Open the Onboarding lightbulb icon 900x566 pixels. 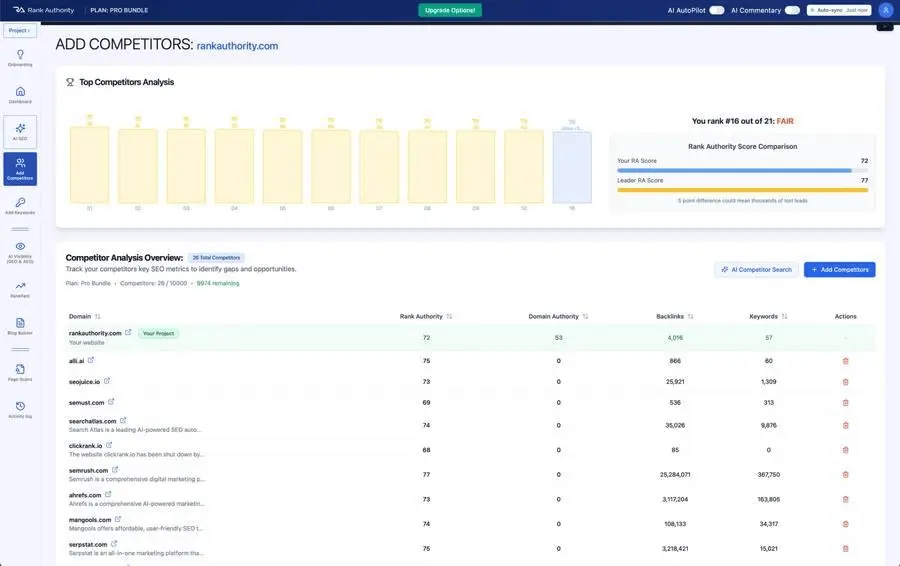click(x=20, y=55)
